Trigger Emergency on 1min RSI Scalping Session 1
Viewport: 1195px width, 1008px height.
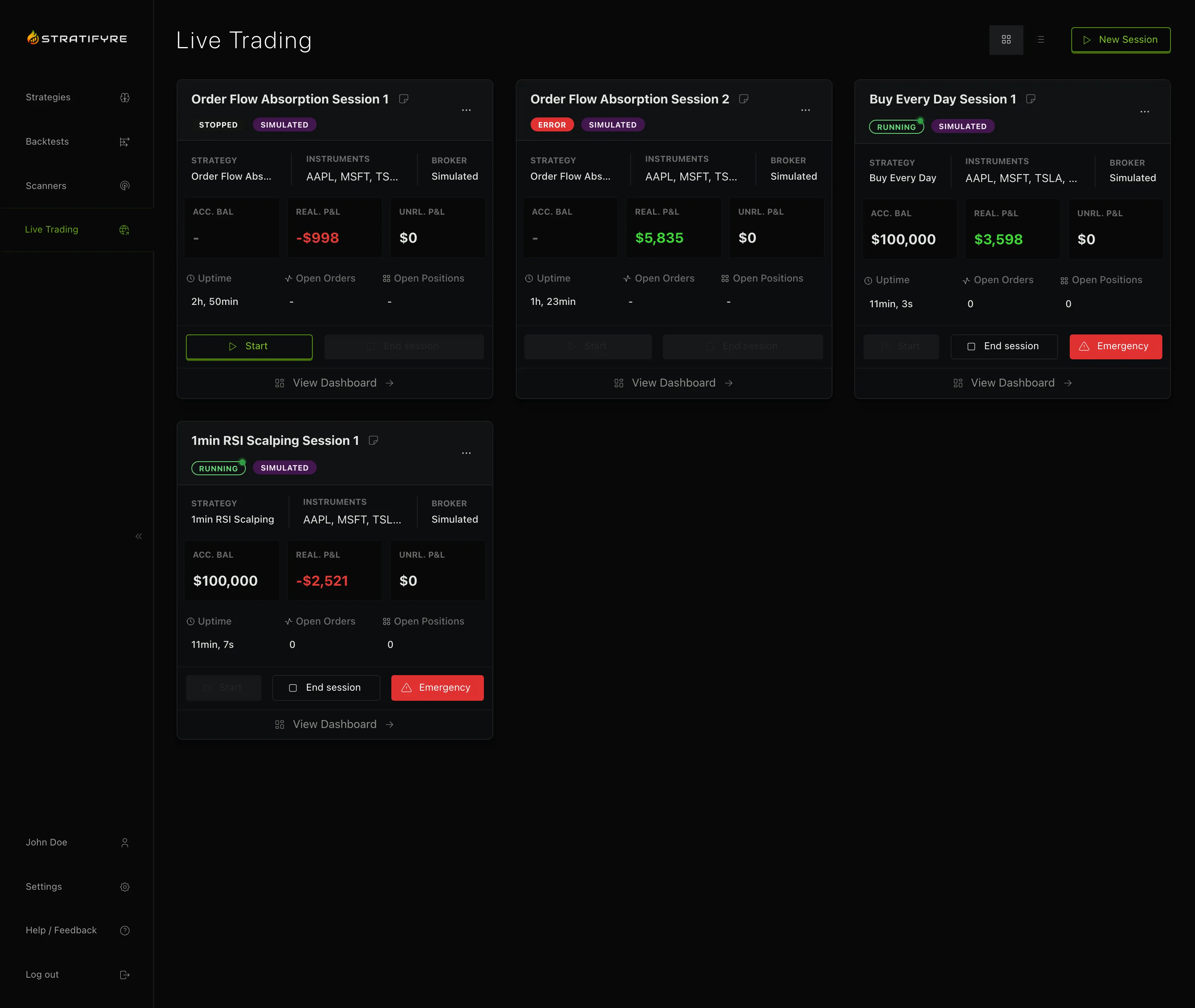(437, 688)
